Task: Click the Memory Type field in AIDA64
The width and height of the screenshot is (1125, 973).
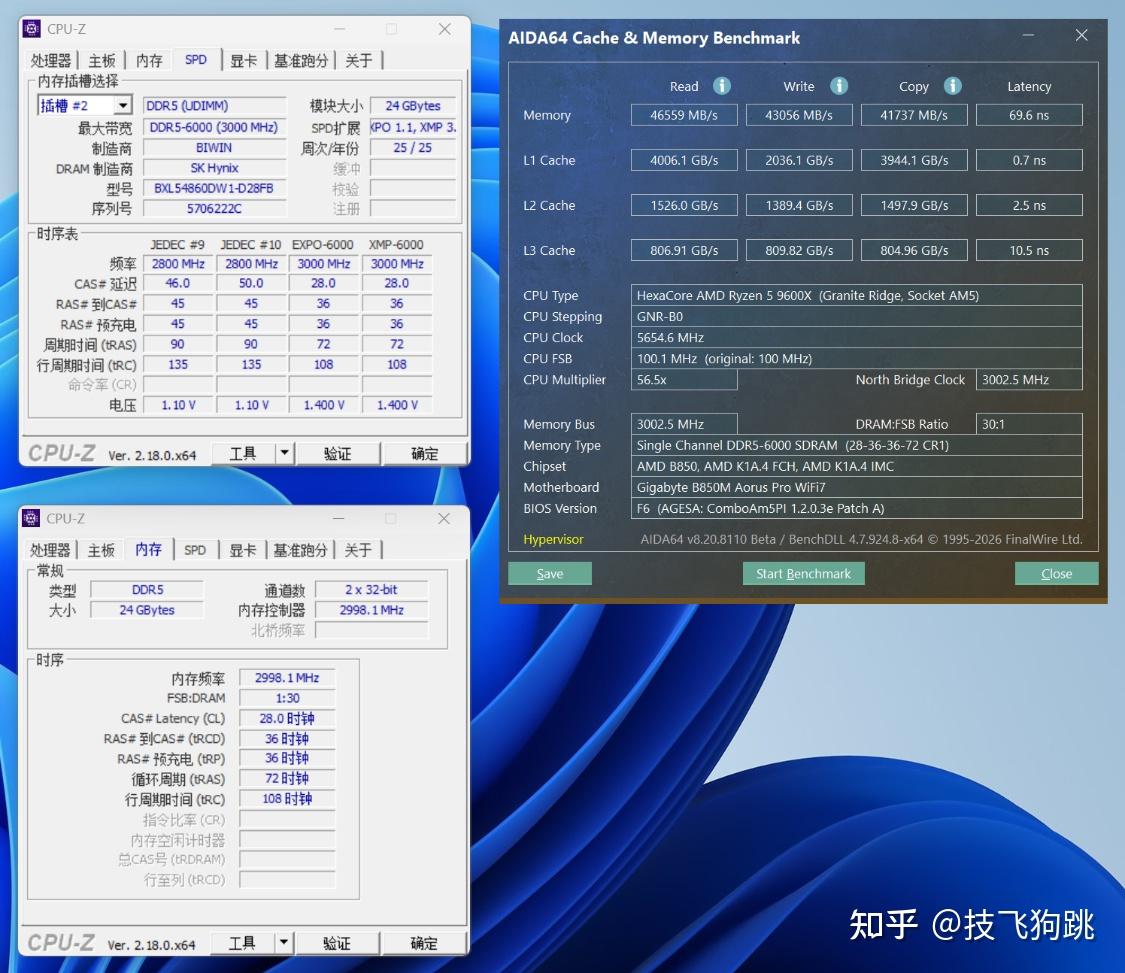Action: pos(857,445)
